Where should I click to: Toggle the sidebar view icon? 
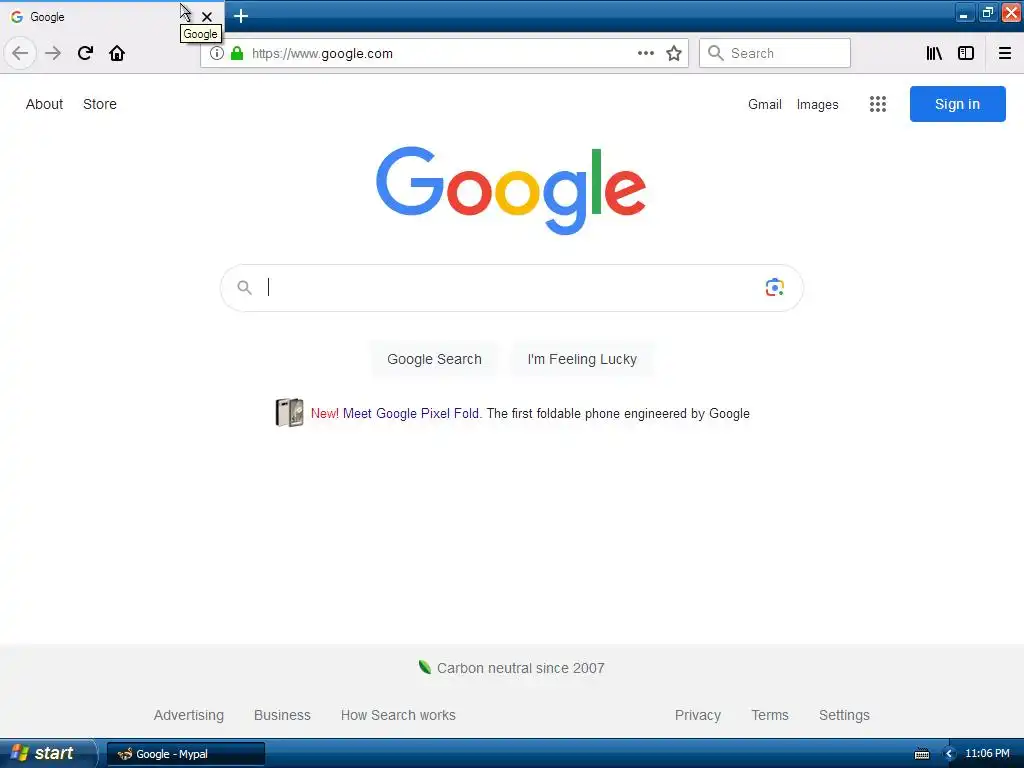pos(966,53)
